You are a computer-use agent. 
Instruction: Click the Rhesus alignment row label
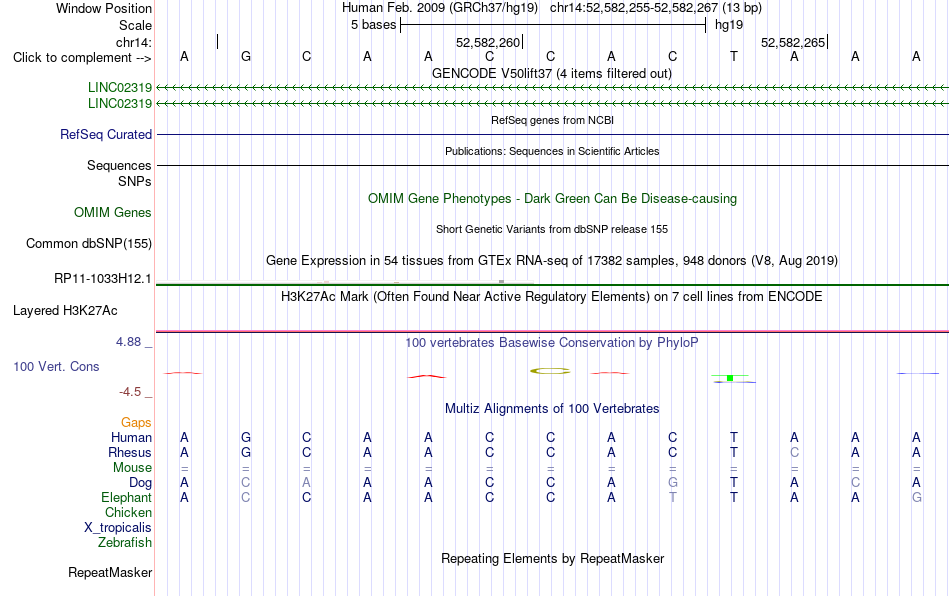[130, 452]
